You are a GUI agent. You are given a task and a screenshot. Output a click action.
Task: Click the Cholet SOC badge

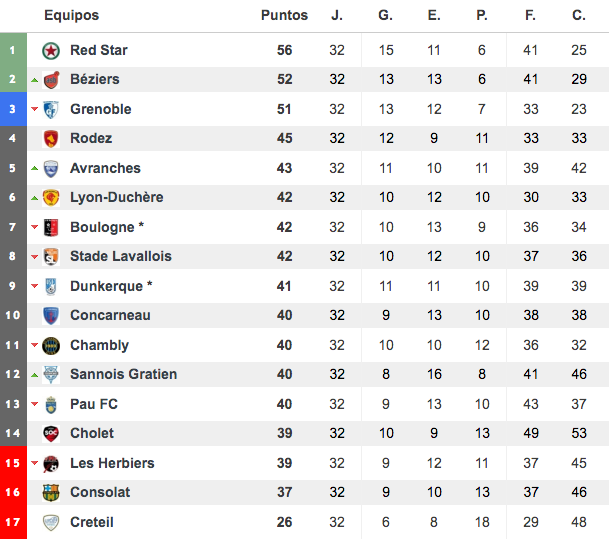pyautogui.click(x=51, y=434)
